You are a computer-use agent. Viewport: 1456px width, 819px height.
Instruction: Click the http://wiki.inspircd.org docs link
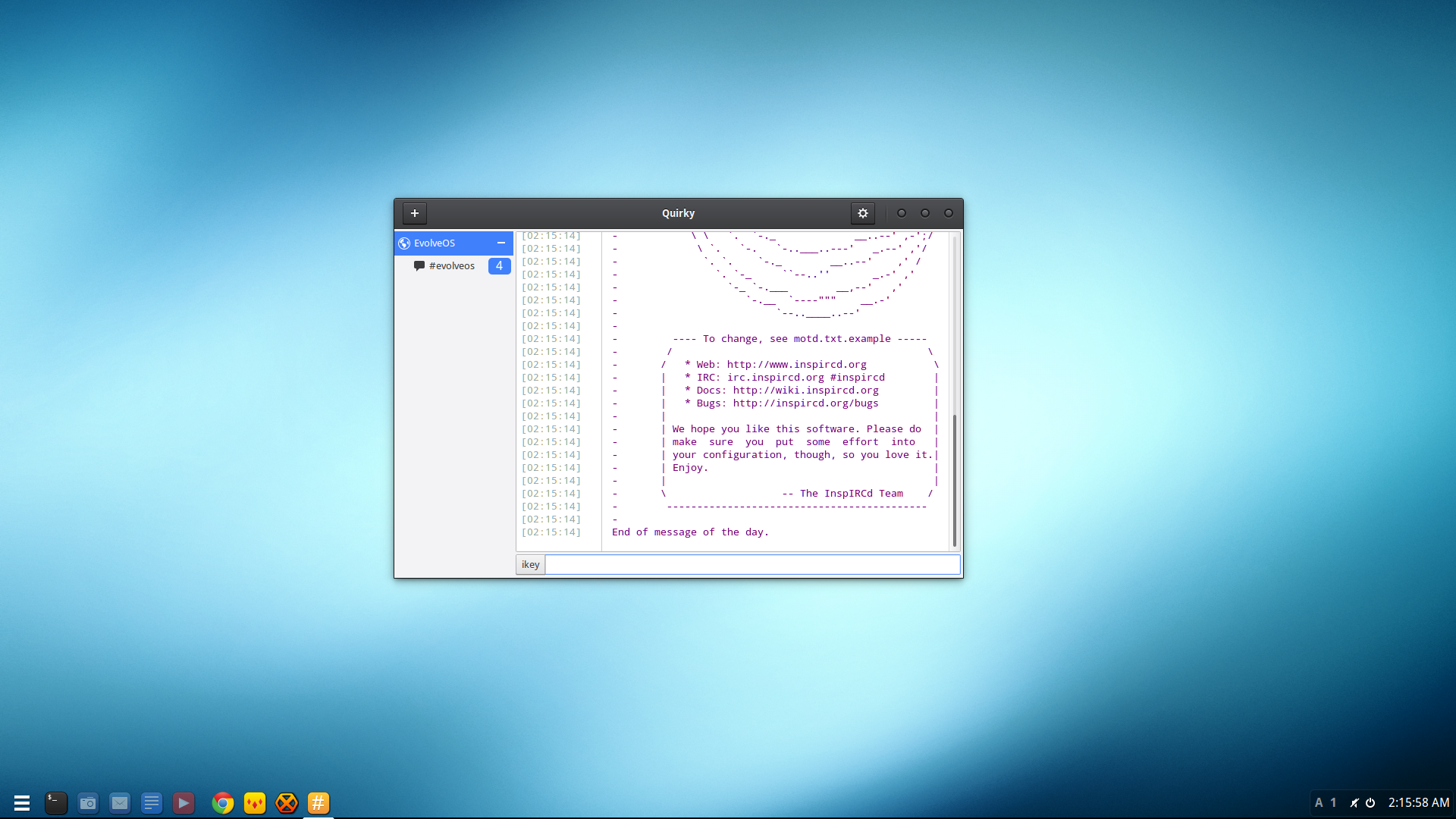click(805, 390)
